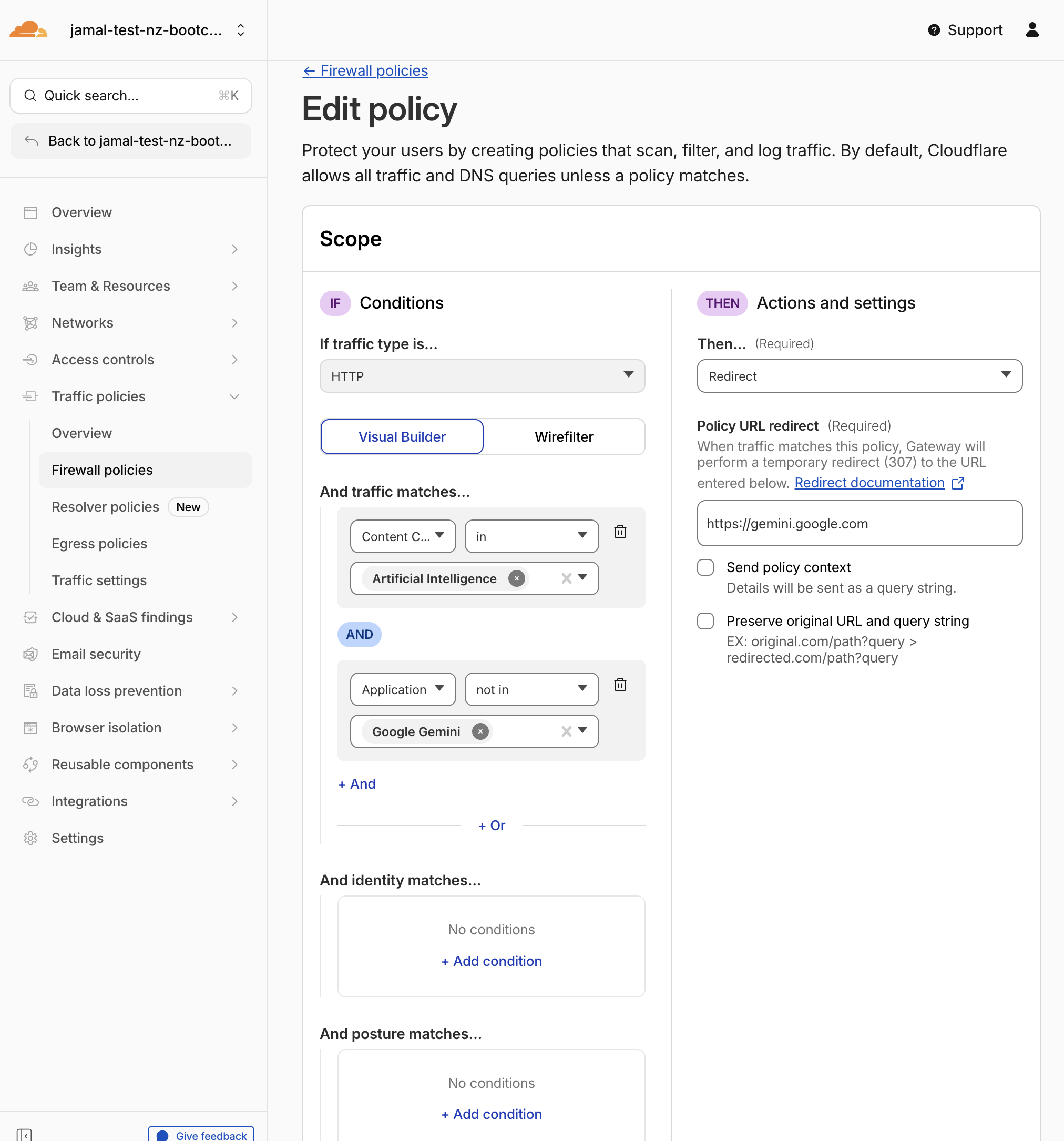Screen dimensions: 1064x1141
Task: Click the Quick search field
Action: [x=131, y=95]
